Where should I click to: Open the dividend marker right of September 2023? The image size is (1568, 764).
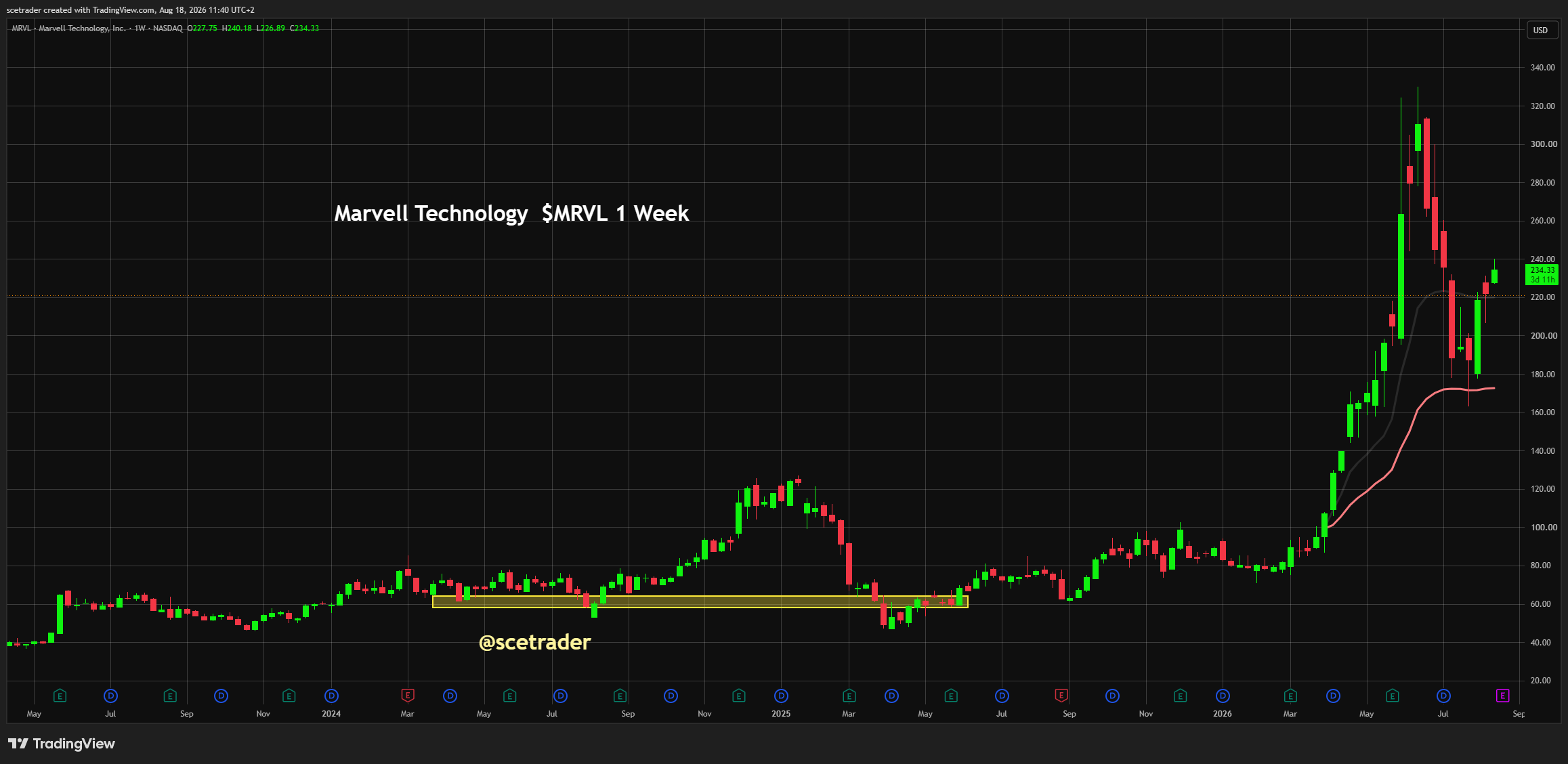221,696
